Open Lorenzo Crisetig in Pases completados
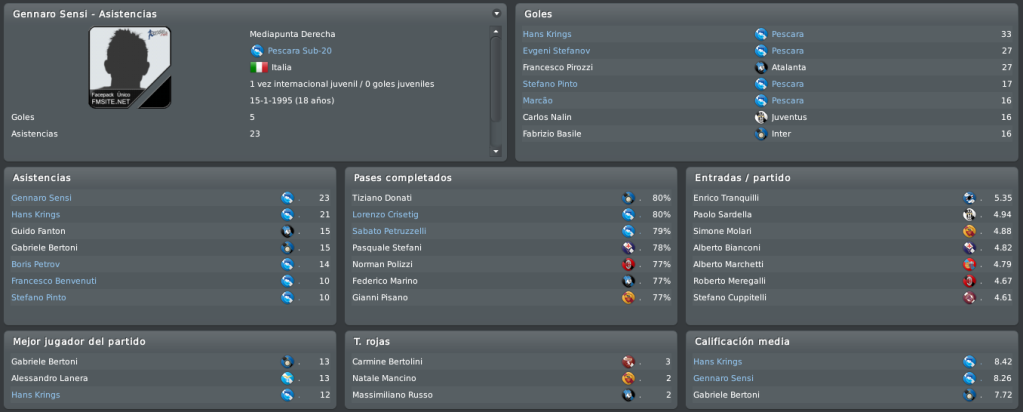The image size is (1023, 412). (385, 214)
